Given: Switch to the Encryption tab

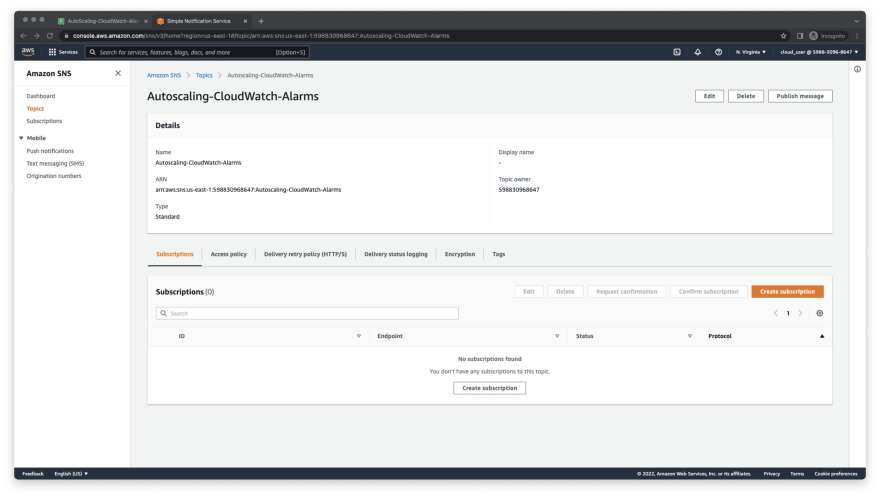Looking at the screenshot, I should [460, 254].
